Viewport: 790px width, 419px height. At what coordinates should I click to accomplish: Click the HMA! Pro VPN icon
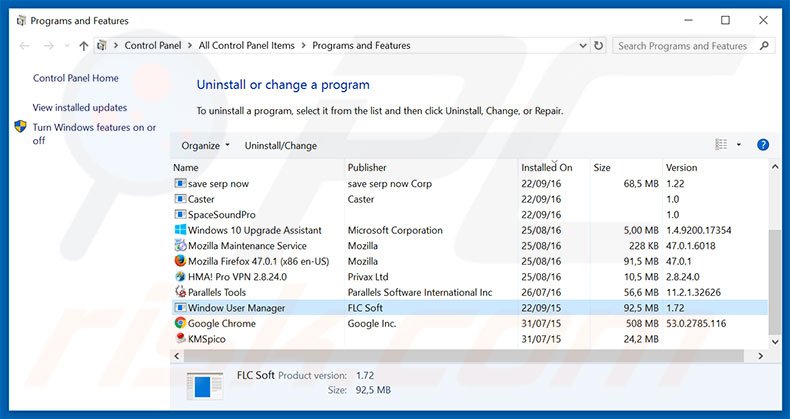pos(180,276)
